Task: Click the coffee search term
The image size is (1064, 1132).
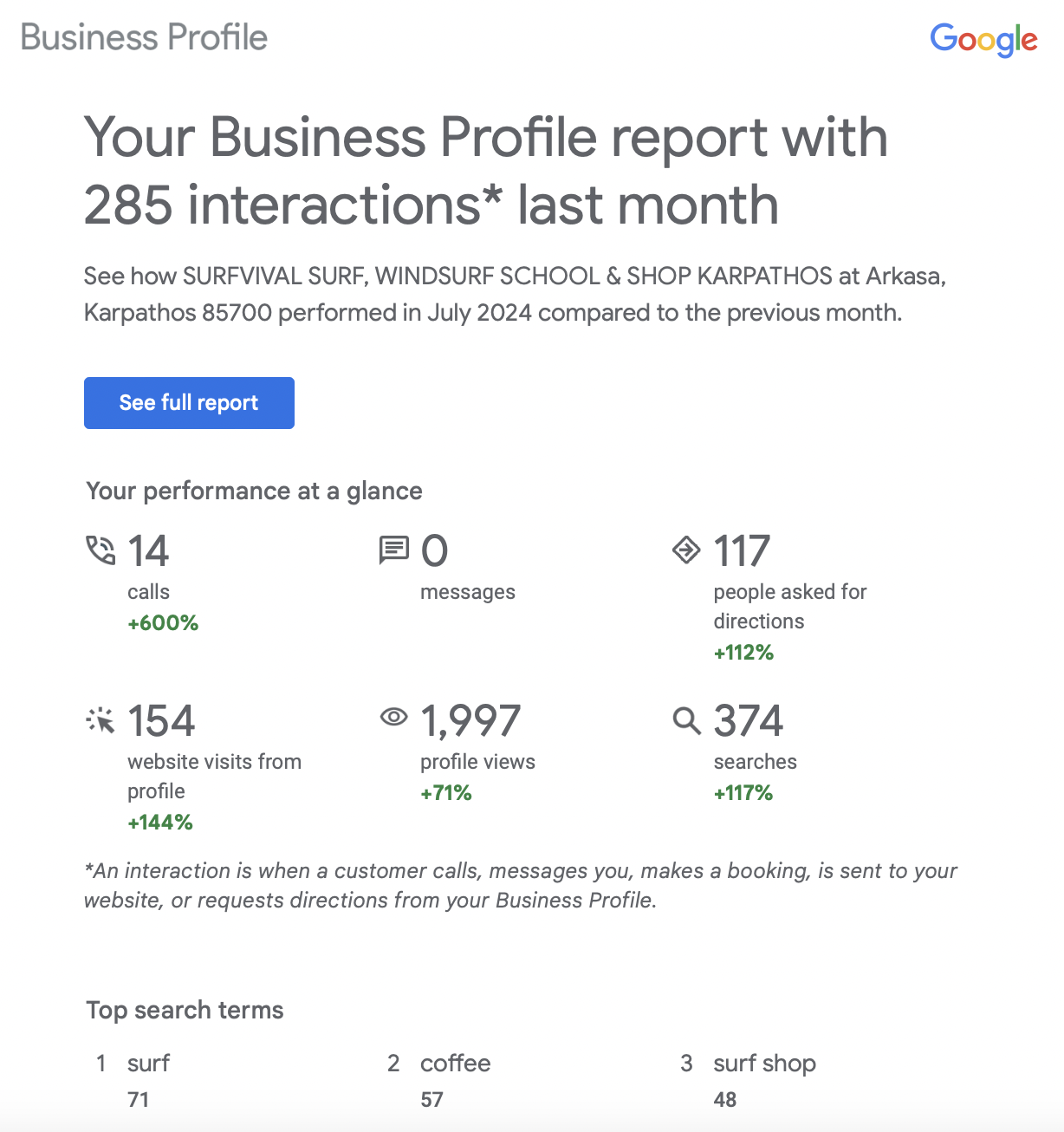Action: 456,1064
